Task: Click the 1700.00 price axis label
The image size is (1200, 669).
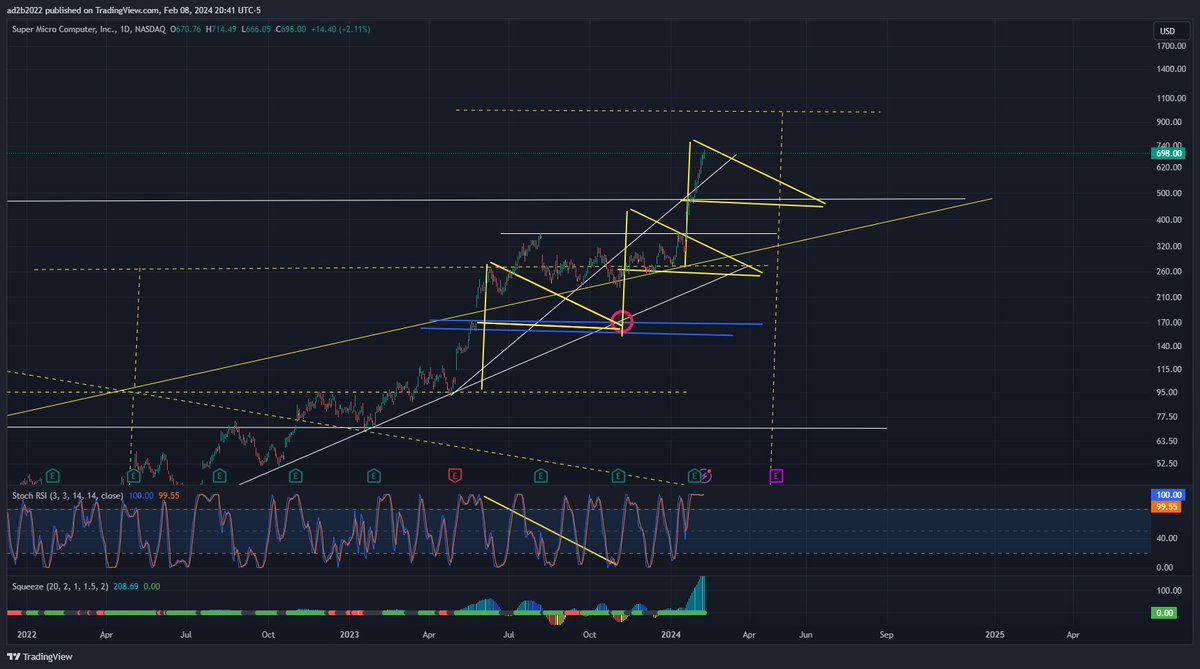Action: [1170, 45]
